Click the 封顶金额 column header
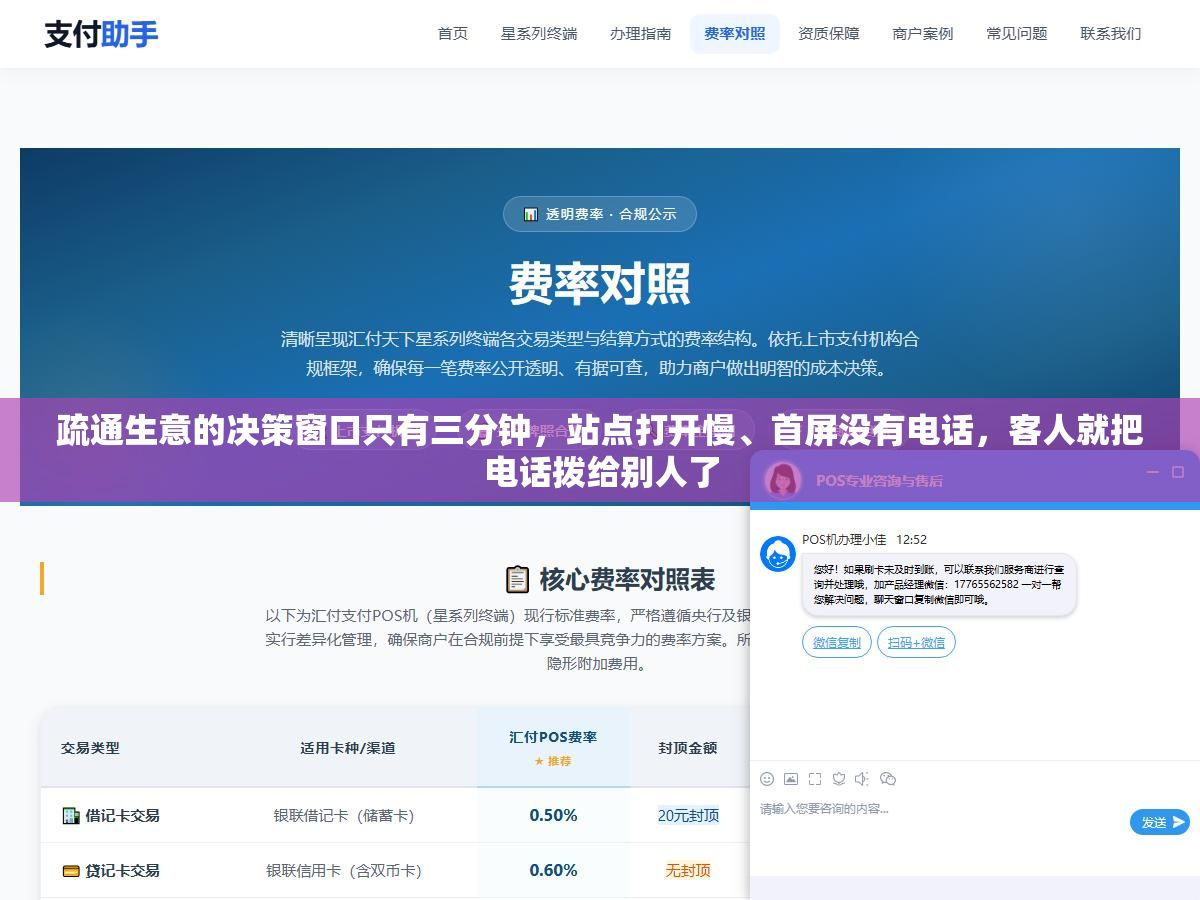The width and height of the screenshot is (1200, 900). [688, 748]
